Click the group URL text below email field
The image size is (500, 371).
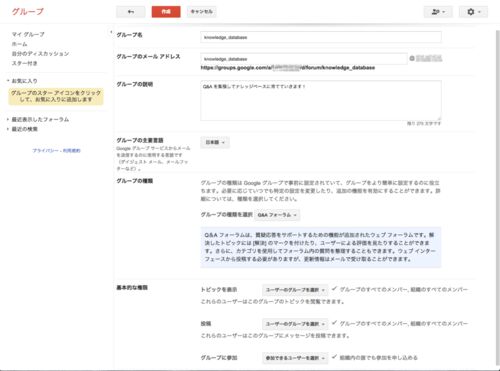[288, 68]
